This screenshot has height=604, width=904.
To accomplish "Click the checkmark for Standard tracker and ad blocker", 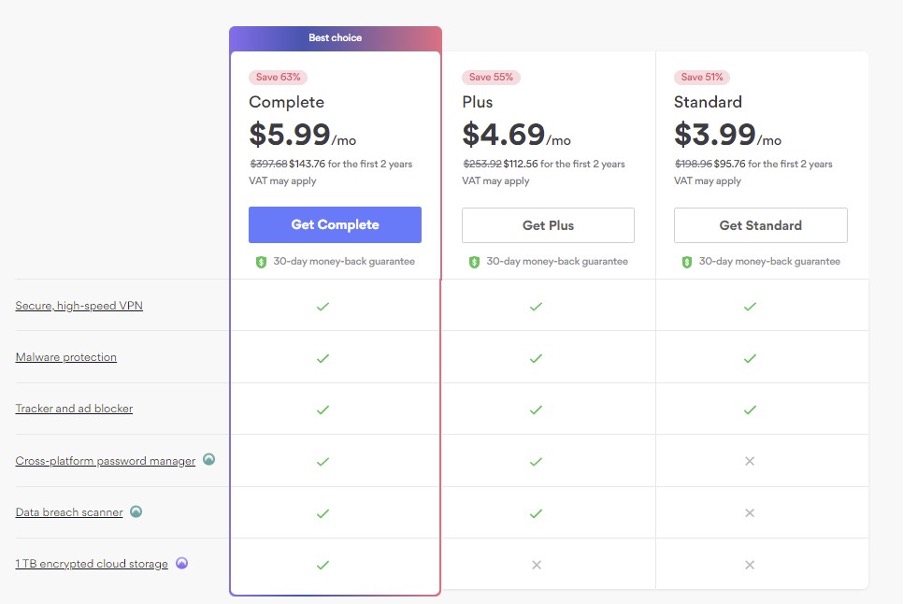I will 749,408.
